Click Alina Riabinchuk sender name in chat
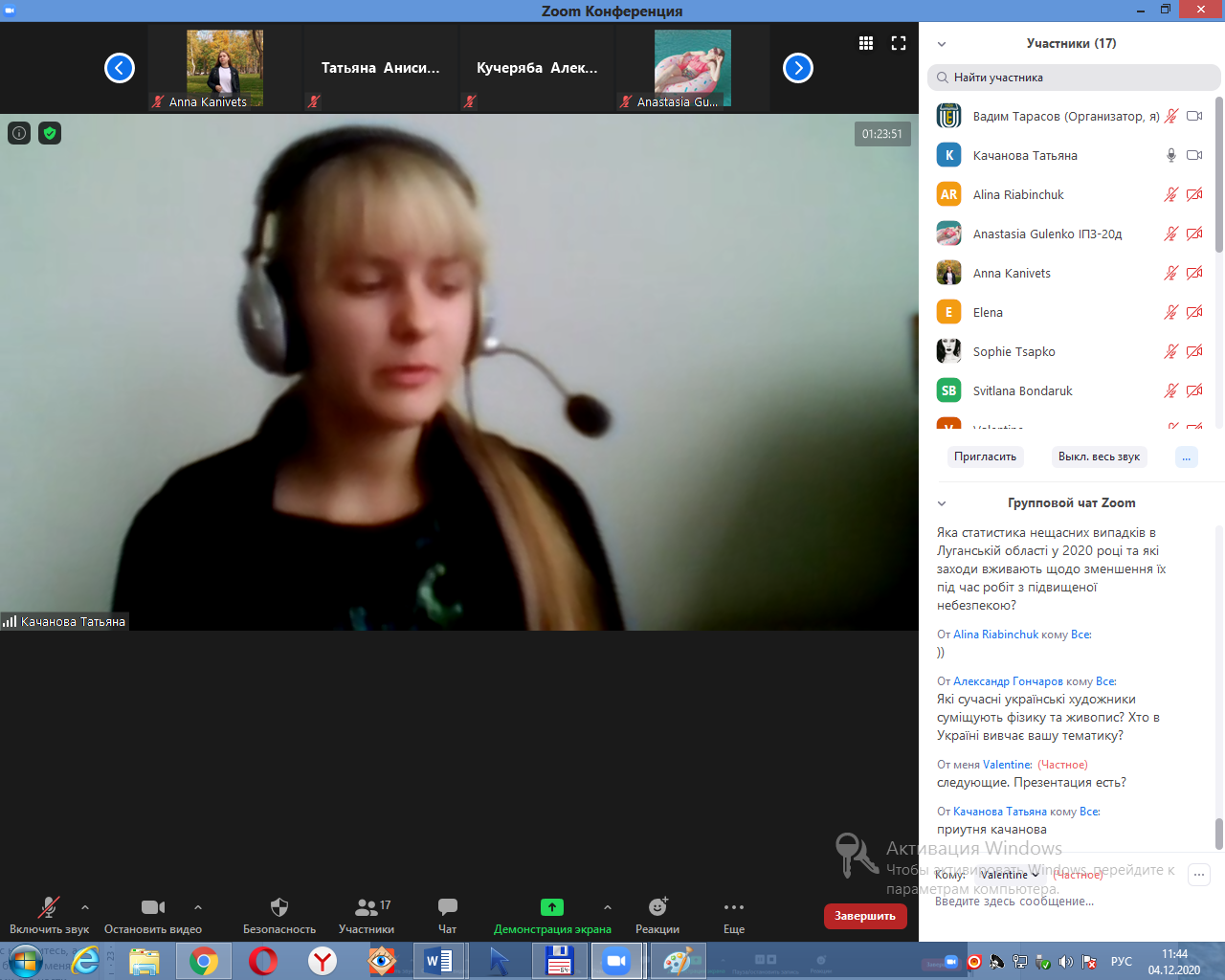 (995, 635)
